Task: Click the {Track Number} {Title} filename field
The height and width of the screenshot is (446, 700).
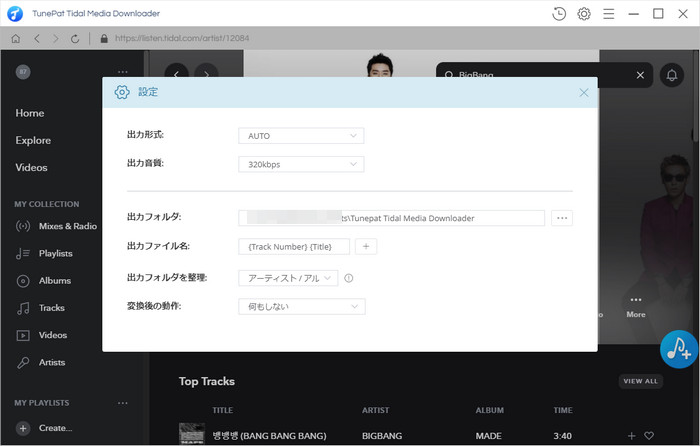Action: (x=294, y=246)
